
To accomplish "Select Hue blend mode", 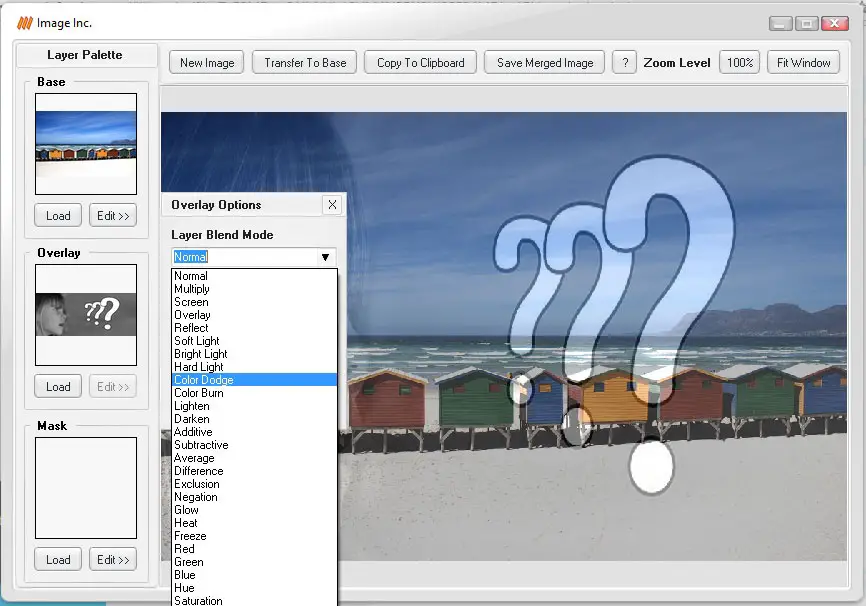I will click(x=254, y=588).
